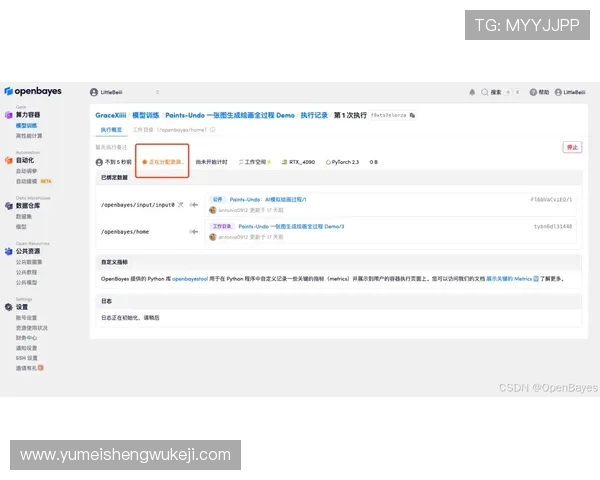This screenshot has height=480, width=600.
Task: Open the Points-Undo: AI模拟绘画过程/1 dataset link
Action: pos(268,200)
